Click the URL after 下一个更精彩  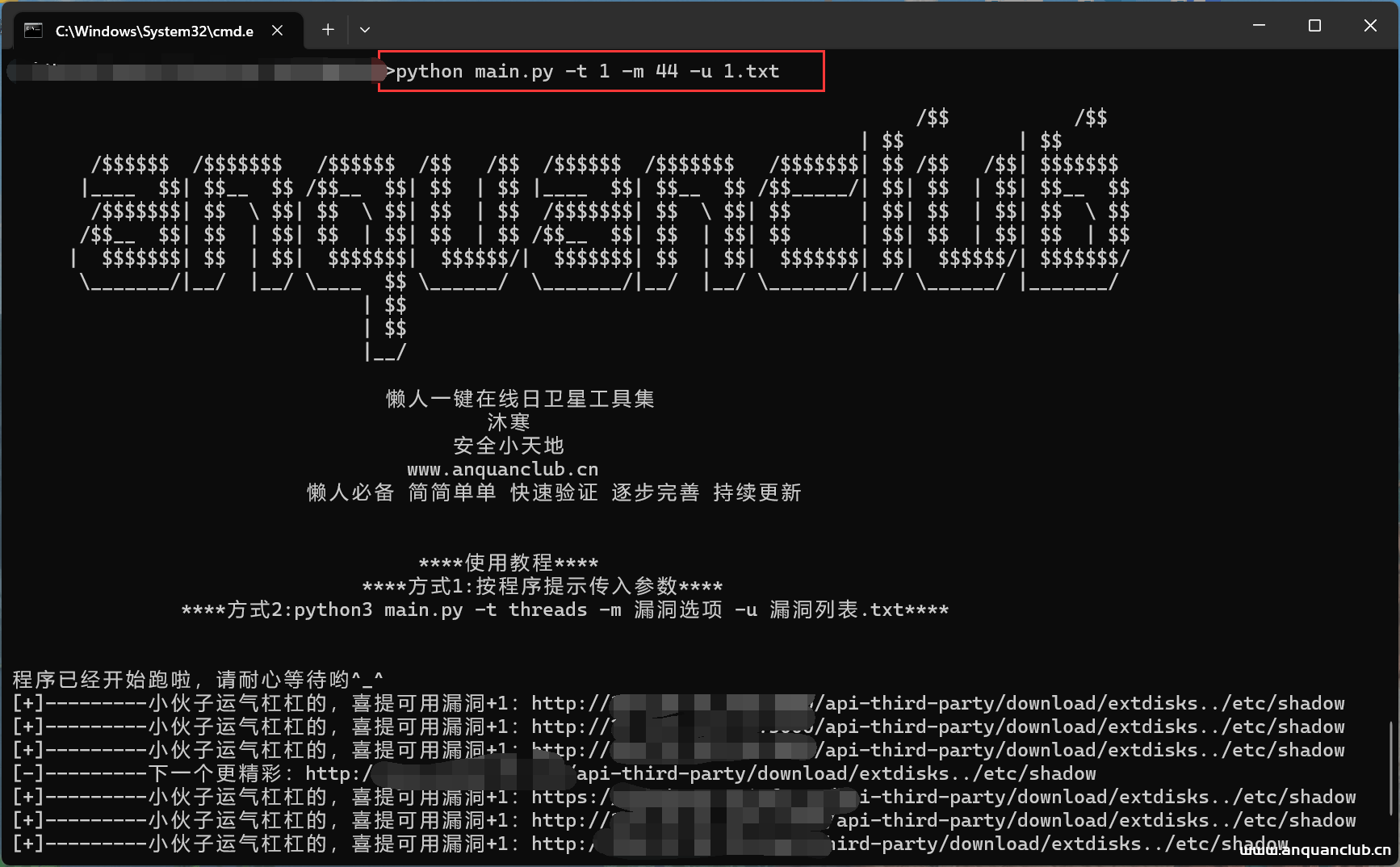pos(702,773)
